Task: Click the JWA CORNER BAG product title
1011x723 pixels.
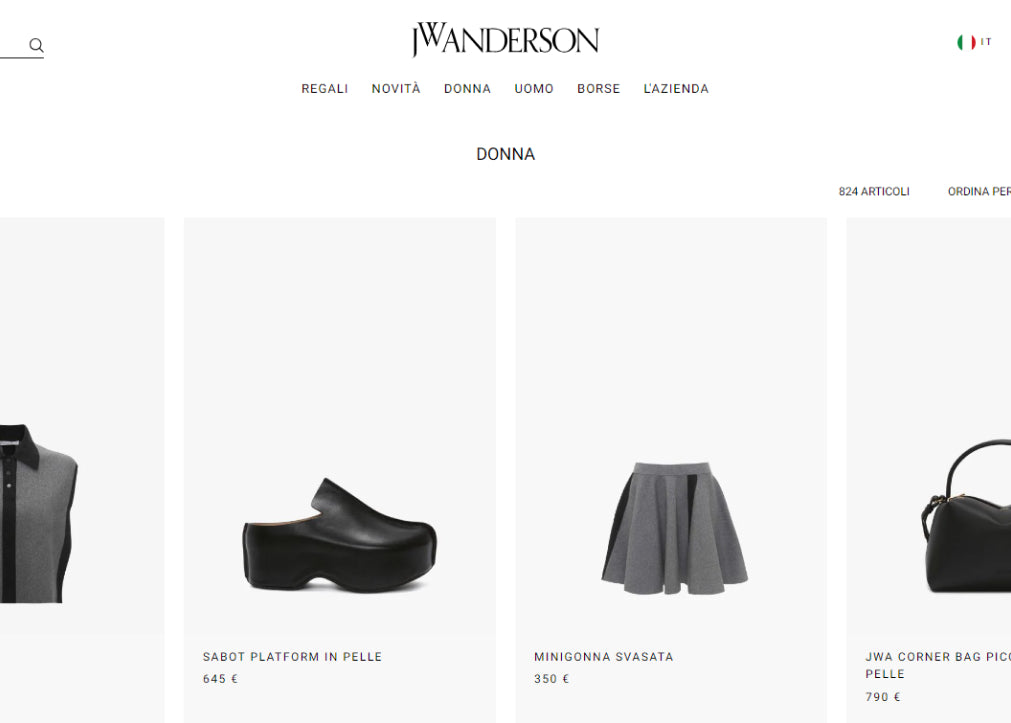Action: [938, 665]
